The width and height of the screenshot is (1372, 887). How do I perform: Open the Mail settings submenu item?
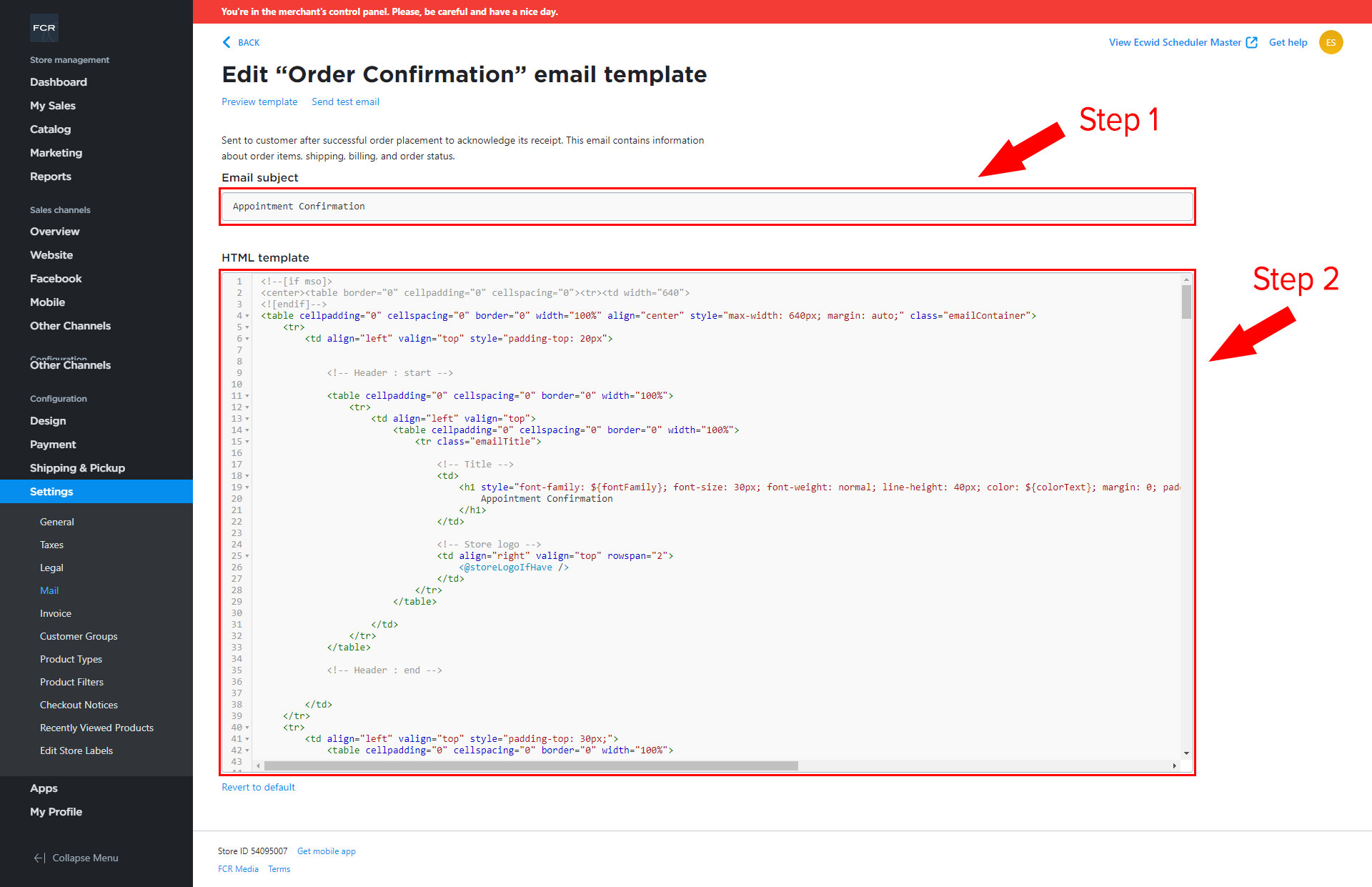coord(49,590)
